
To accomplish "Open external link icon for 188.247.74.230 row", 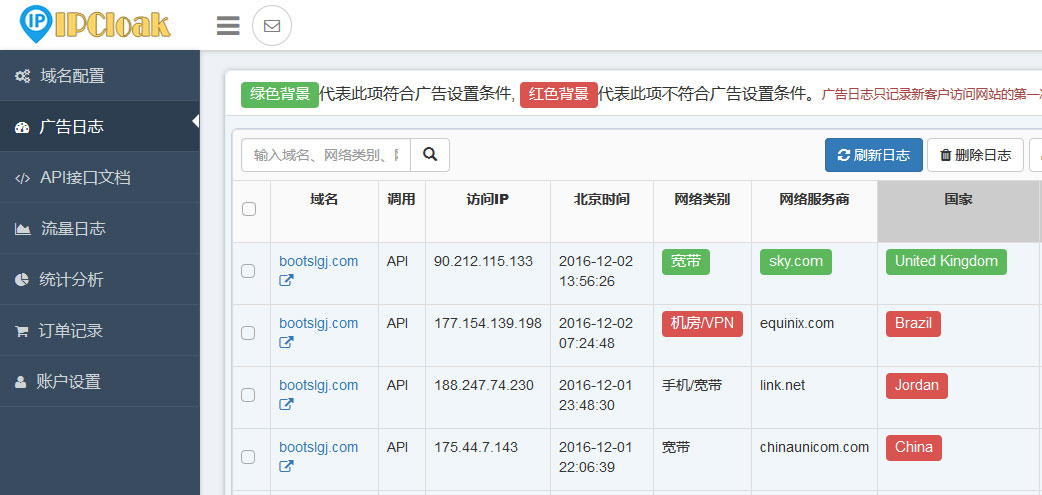I will coord(286,405).
